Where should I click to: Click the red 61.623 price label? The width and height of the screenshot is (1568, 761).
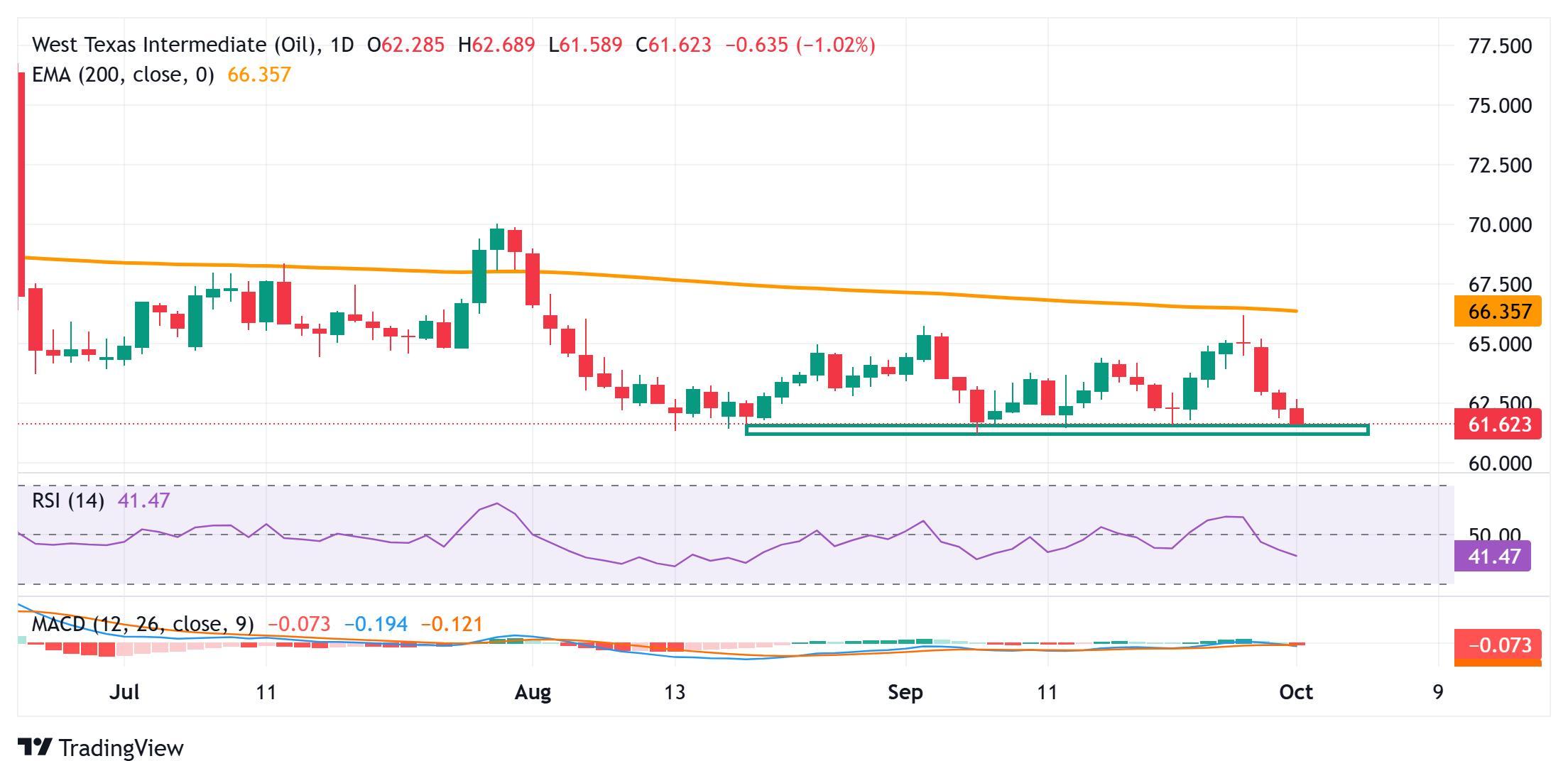coord(1497,423)
